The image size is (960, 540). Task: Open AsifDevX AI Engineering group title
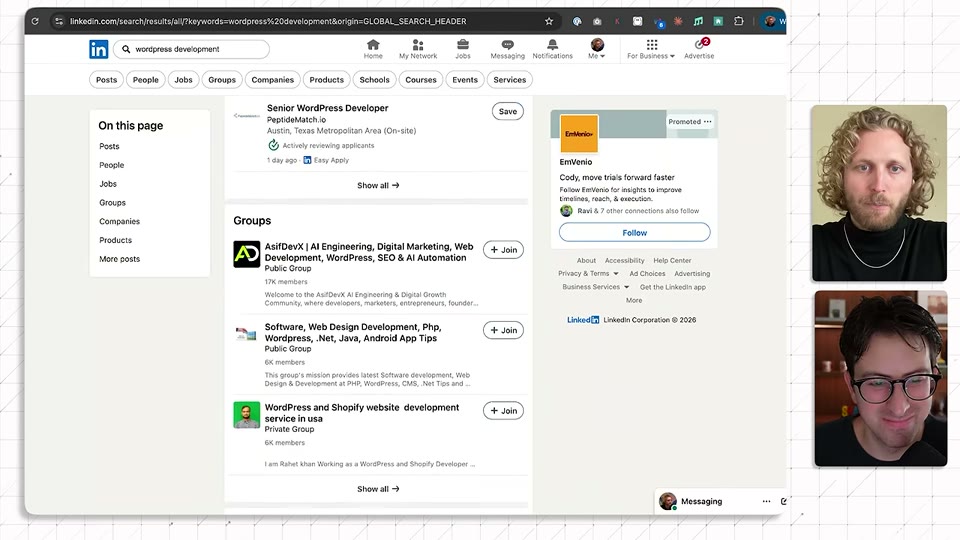pos(369,252)
